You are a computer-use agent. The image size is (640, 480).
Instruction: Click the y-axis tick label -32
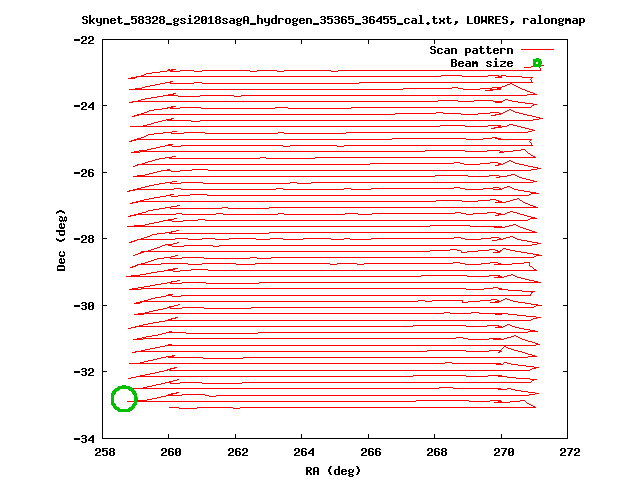[84, 372]
